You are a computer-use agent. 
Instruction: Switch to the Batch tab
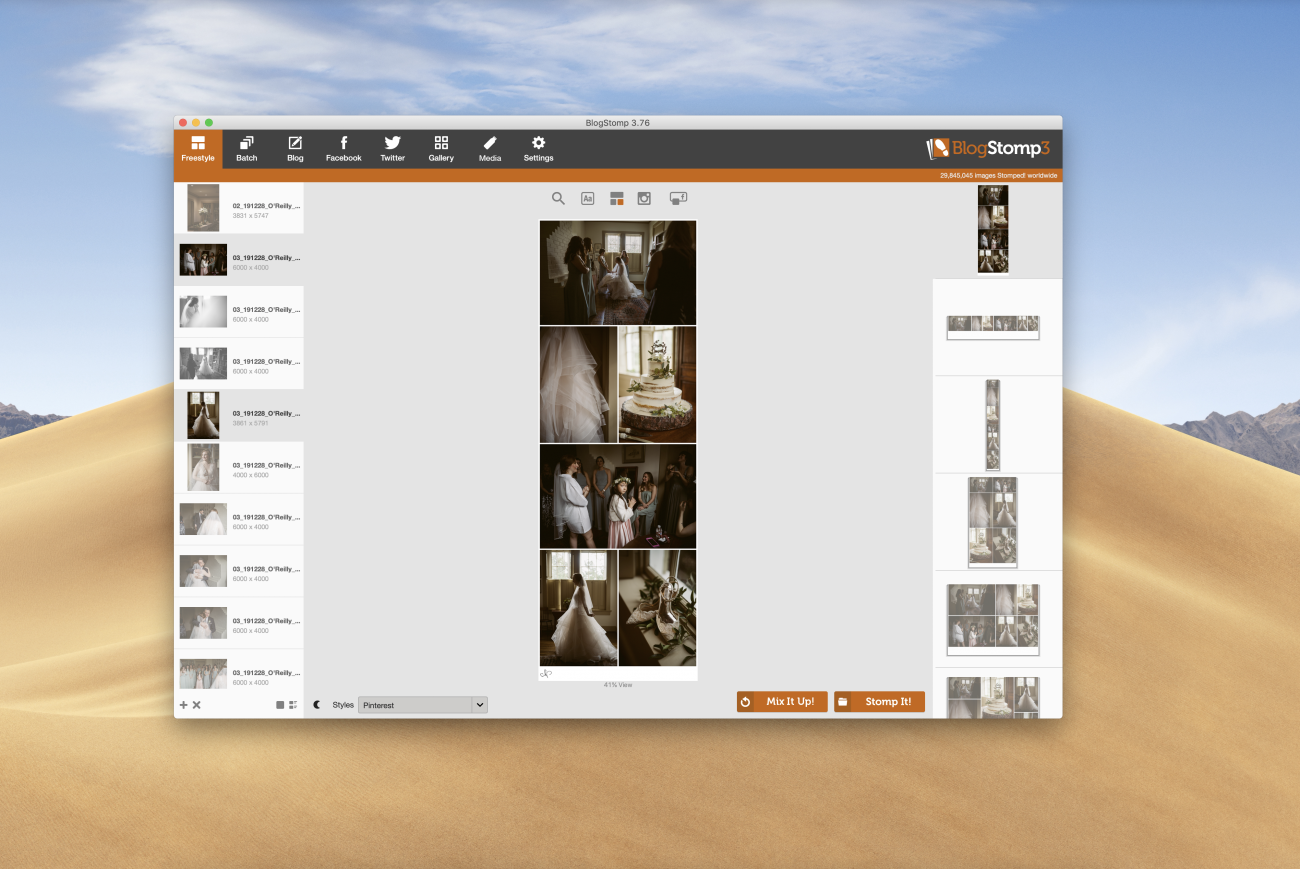click(x=246, y=149)
